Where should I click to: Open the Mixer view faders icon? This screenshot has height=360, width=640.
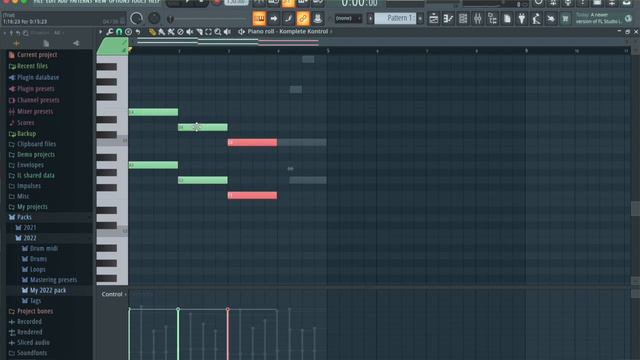pyautogui.click(x=478, y=18)
